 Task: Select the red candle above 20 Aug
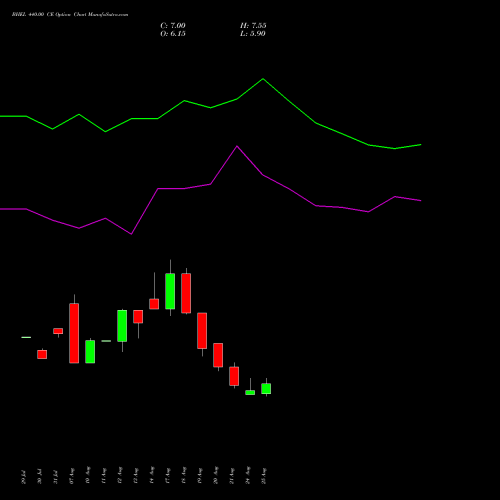(x=218, y=355)
